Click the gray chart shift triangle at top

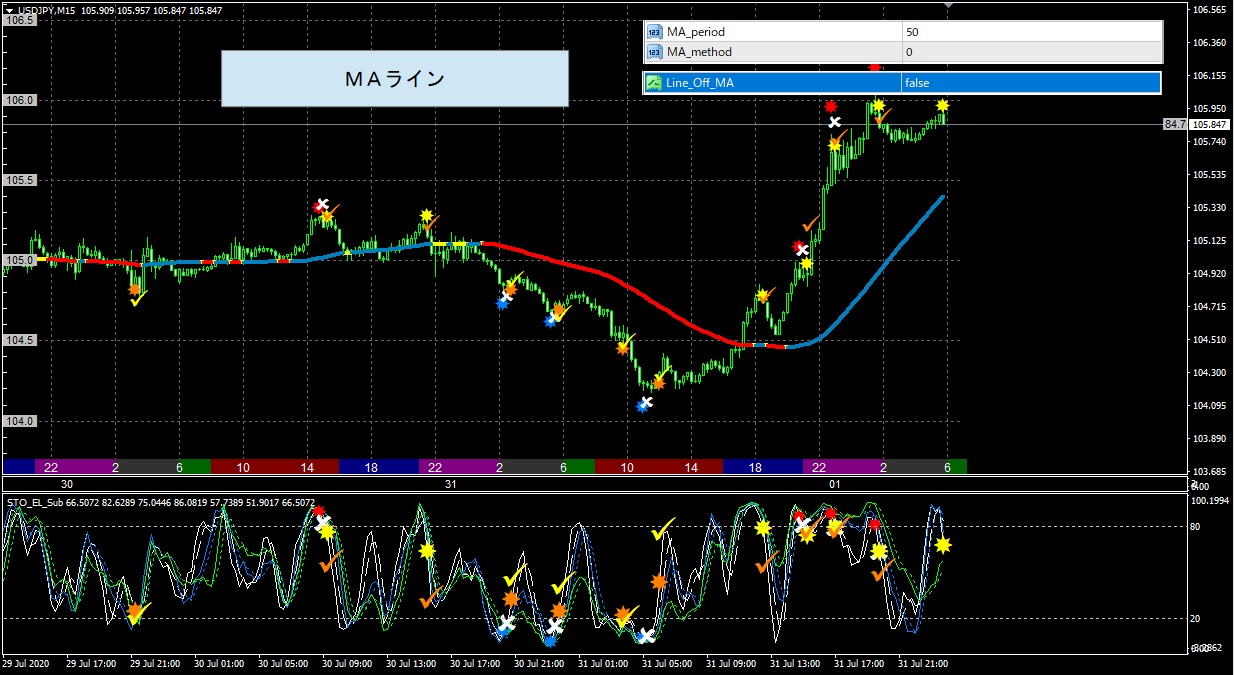pyautogui.click(x=948, y=6)
